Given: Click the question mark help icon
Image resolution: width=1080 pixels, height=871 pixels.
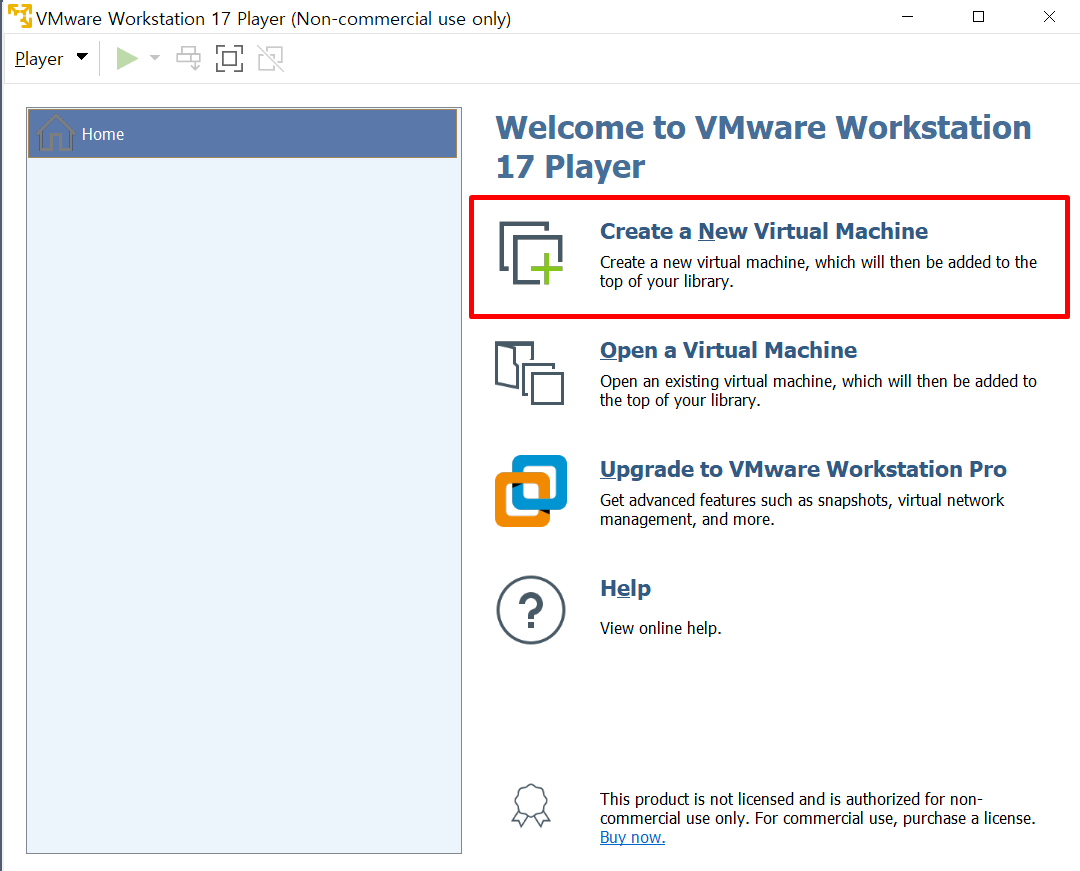Looking at the screenshot, I should 531,610.
